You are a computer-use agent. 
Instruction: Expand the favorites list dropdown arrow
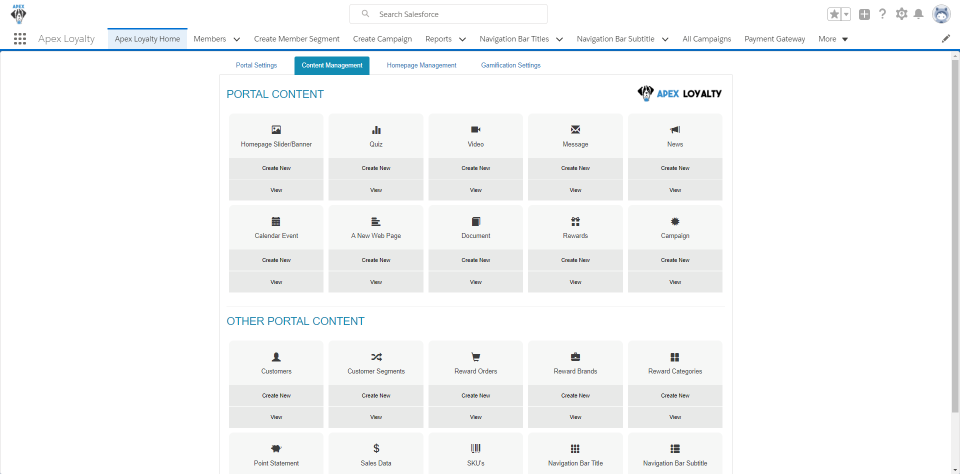tap(846, 14)
